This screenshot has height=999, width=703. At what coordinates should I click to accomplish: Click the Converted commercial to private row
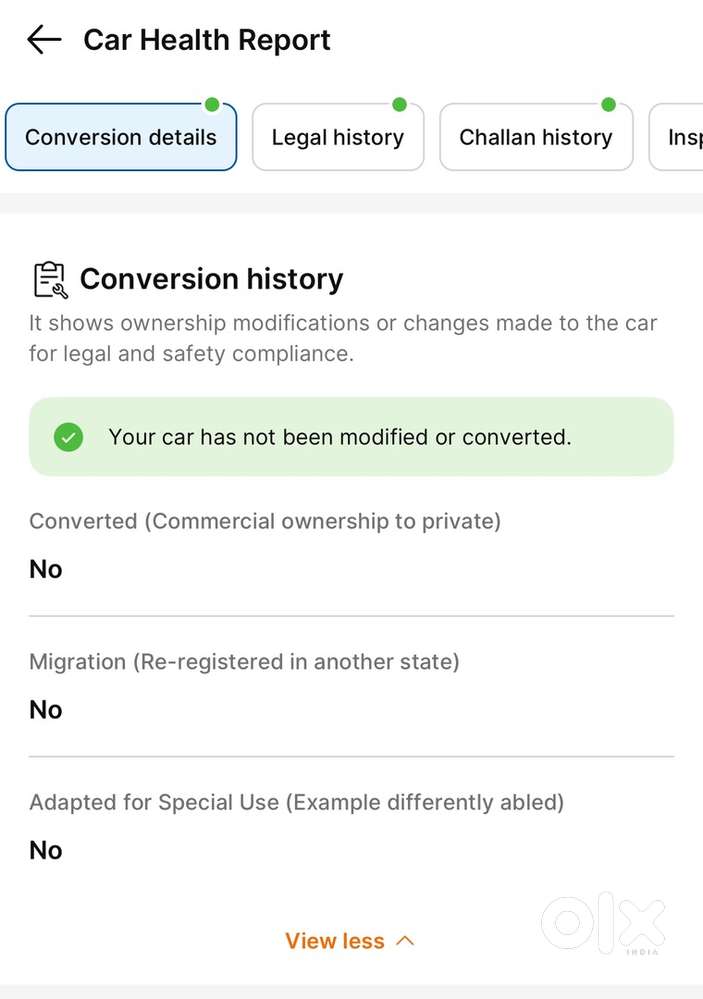coord(265,545)
